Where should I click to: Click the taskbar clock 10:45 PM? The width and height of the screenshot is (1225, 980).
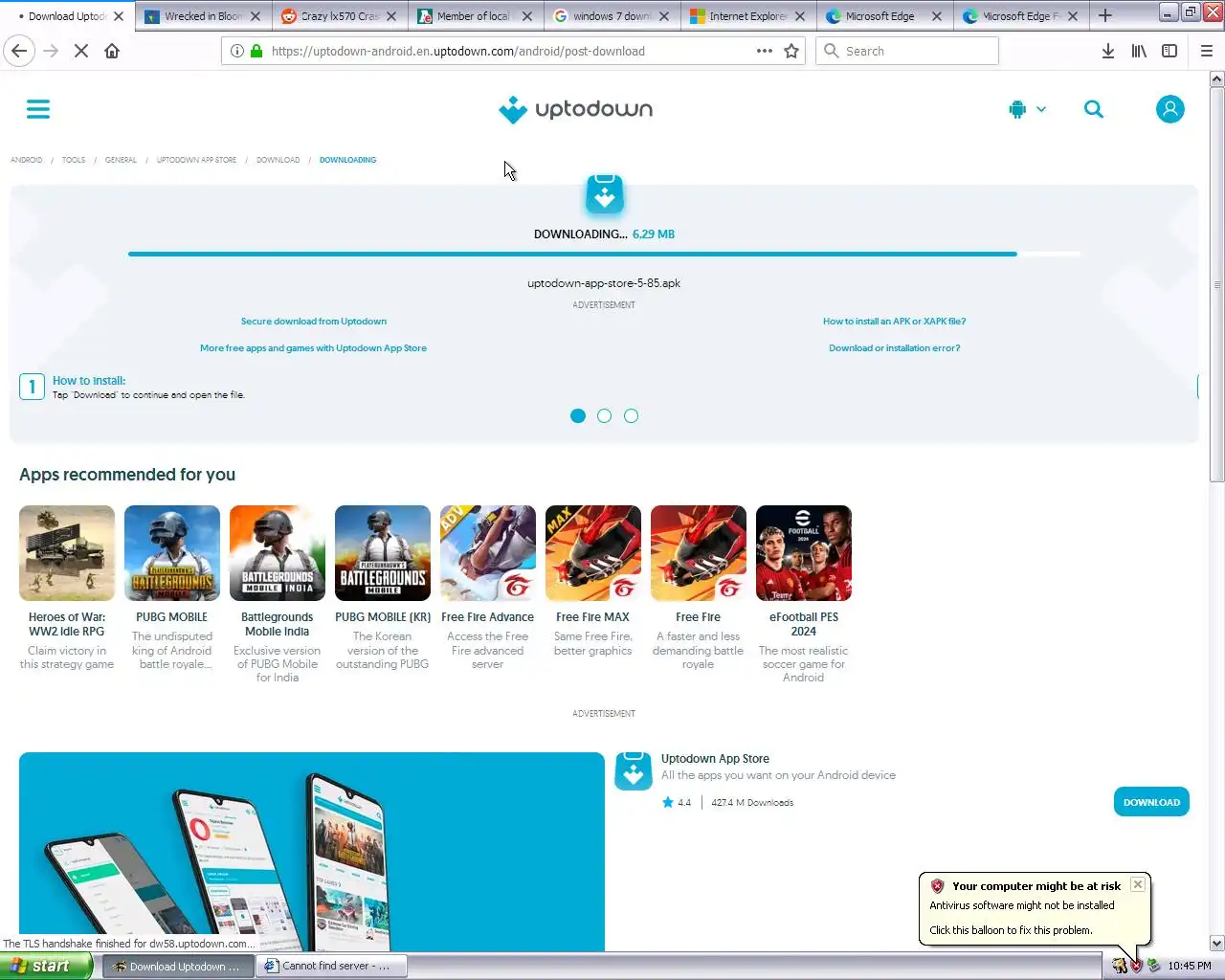coord(1190,966)
